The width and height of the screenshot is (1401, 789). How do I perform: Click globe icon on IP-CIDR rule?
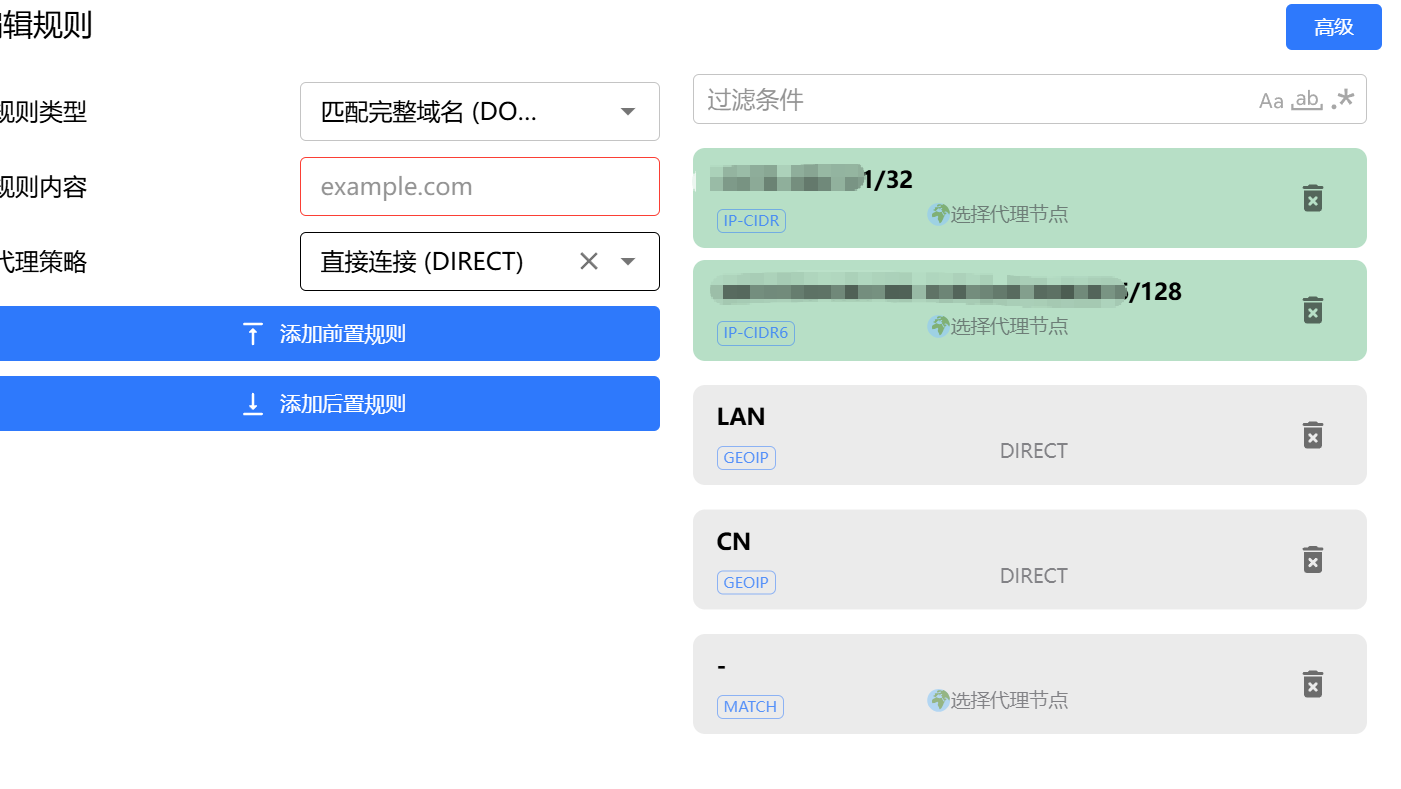[938, 214]
